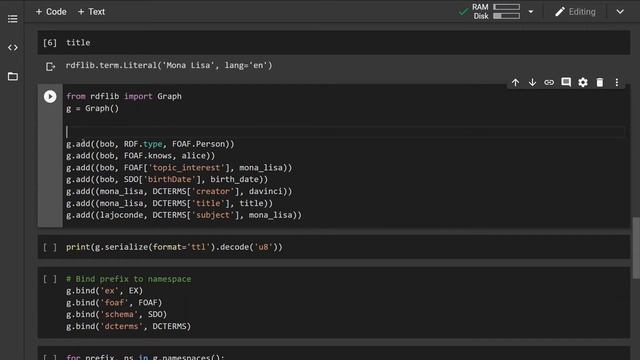This screenshot has width=640, height=360.
Task: Move the selected cell down
Action: click(532, 82)
